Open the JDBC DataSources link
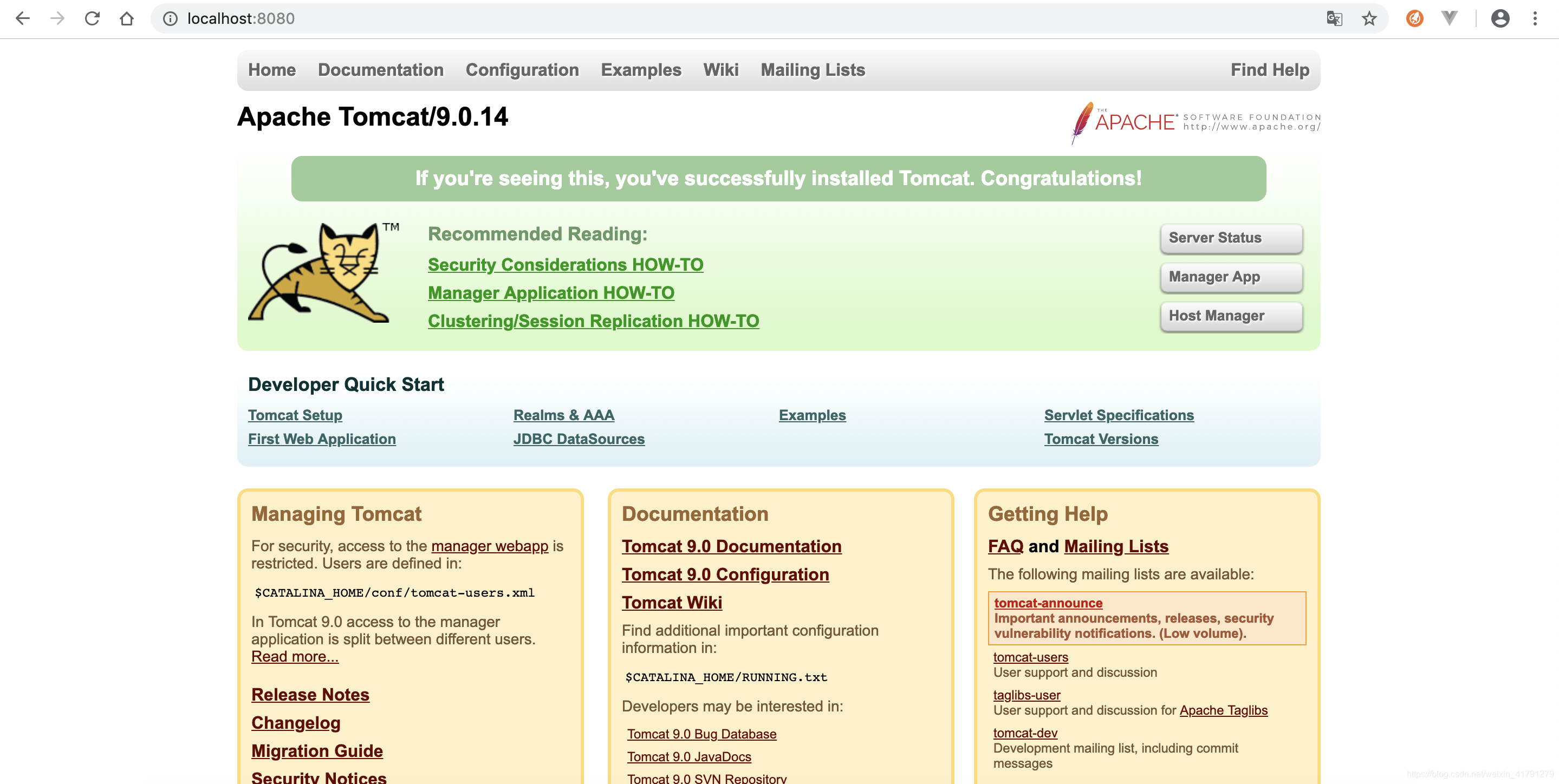Viewport: 1559px width, 784px height. point(579,439)
